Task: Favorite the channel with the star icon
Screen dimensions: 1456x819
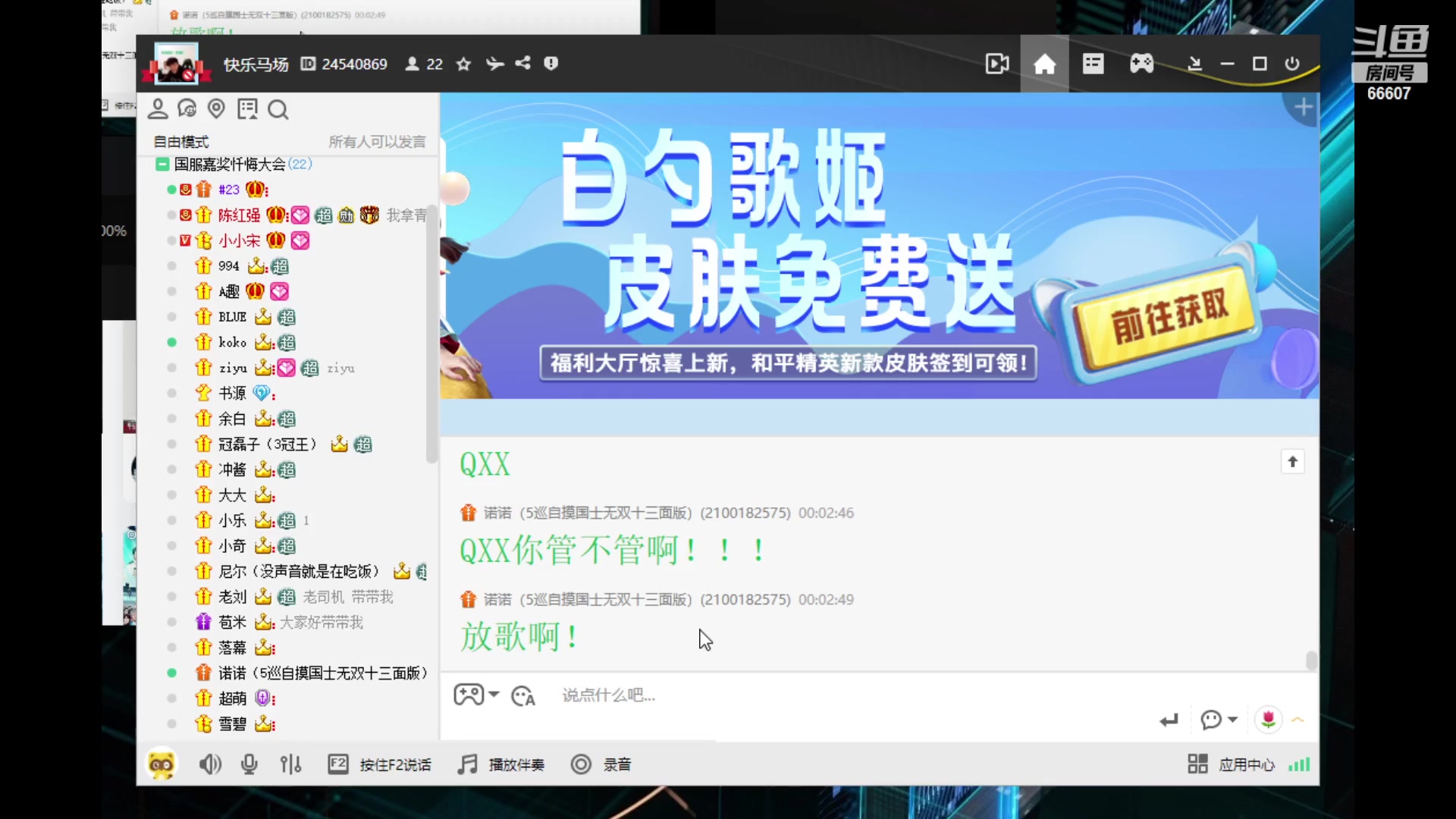Action: click(x=463, y=64)
